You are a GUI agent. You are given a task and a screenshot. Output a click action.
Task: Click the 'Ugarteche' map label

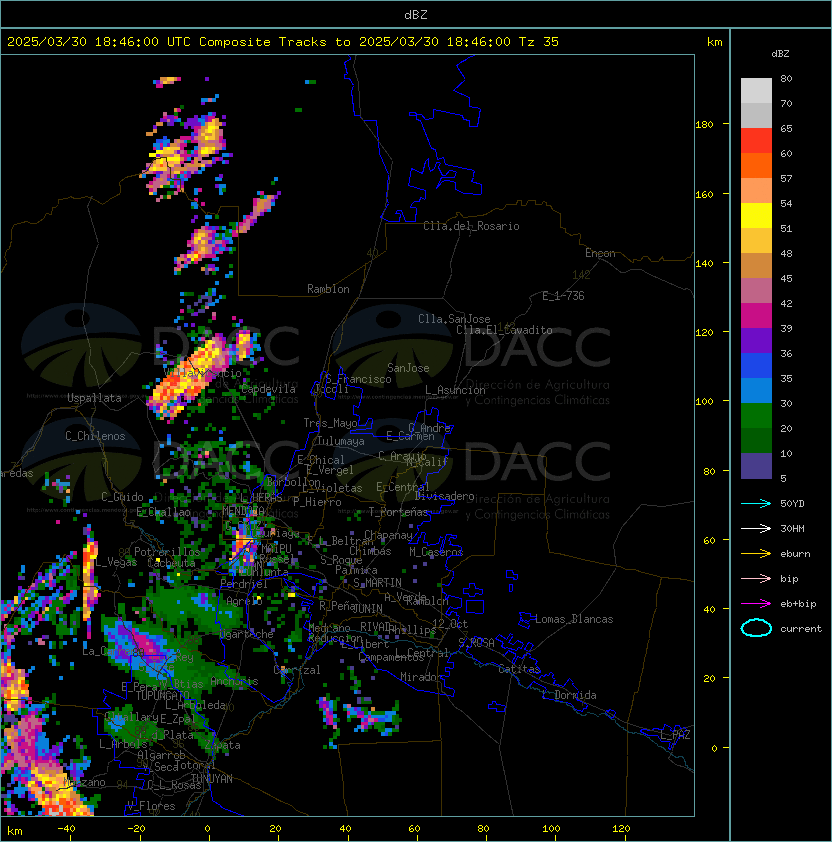(x=247, y=634)
